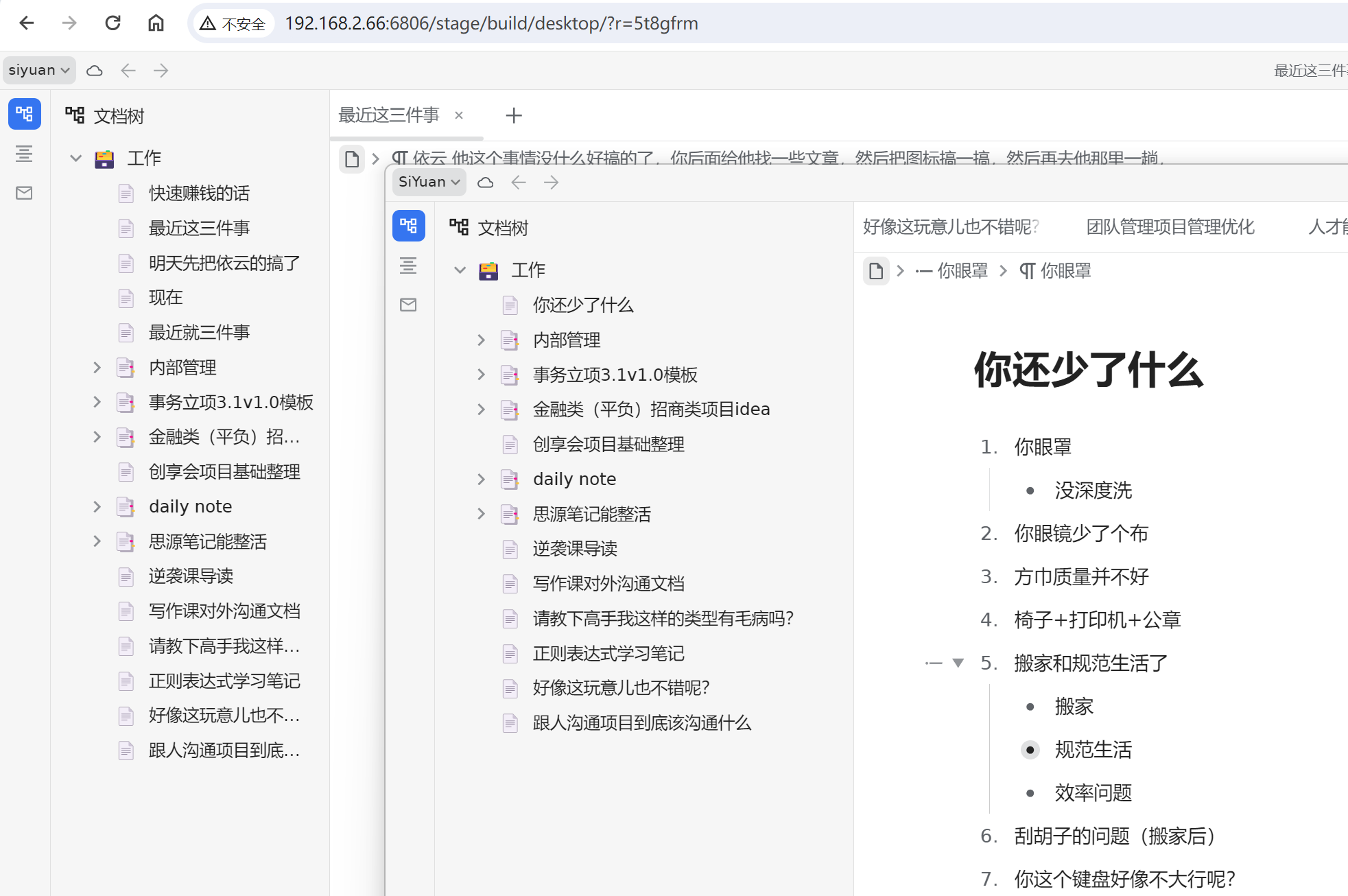Open the siyuan workspace dropdown
Viewport: 1348px width, 896px height.
tap(38, 70)
